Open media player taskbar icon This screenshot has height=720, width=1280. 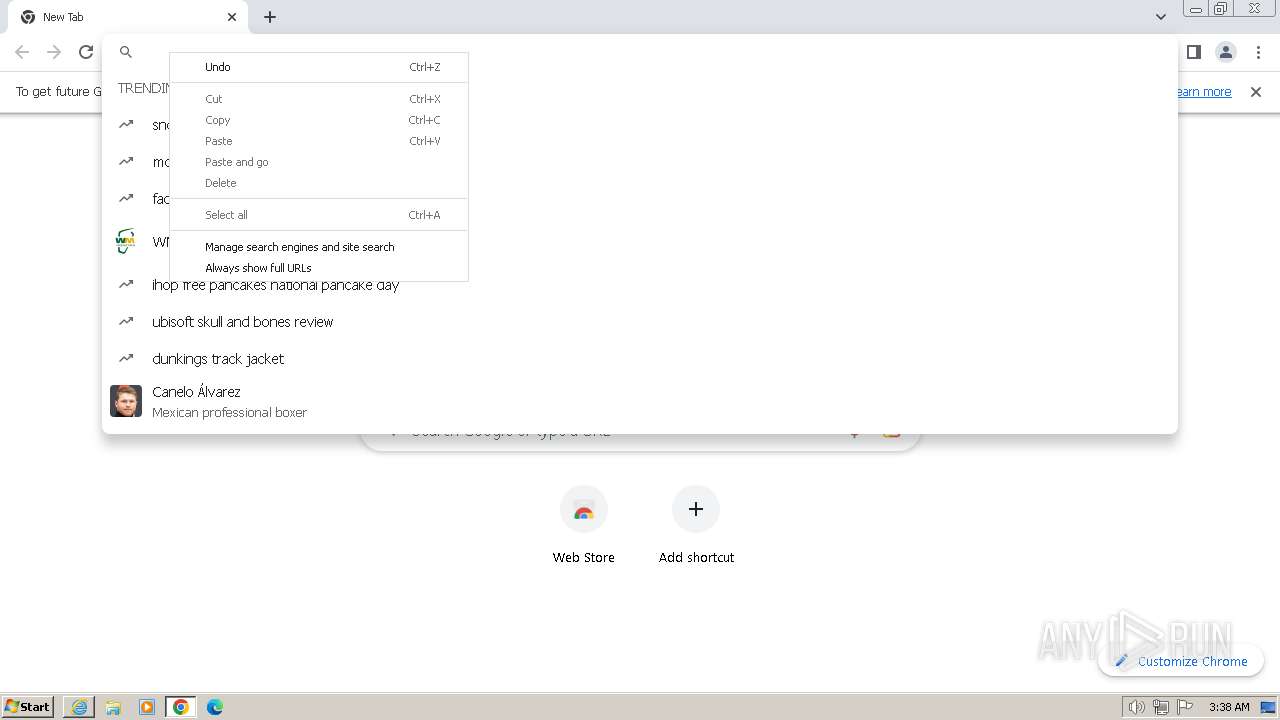pyautogui.click(x=147, y=707)
